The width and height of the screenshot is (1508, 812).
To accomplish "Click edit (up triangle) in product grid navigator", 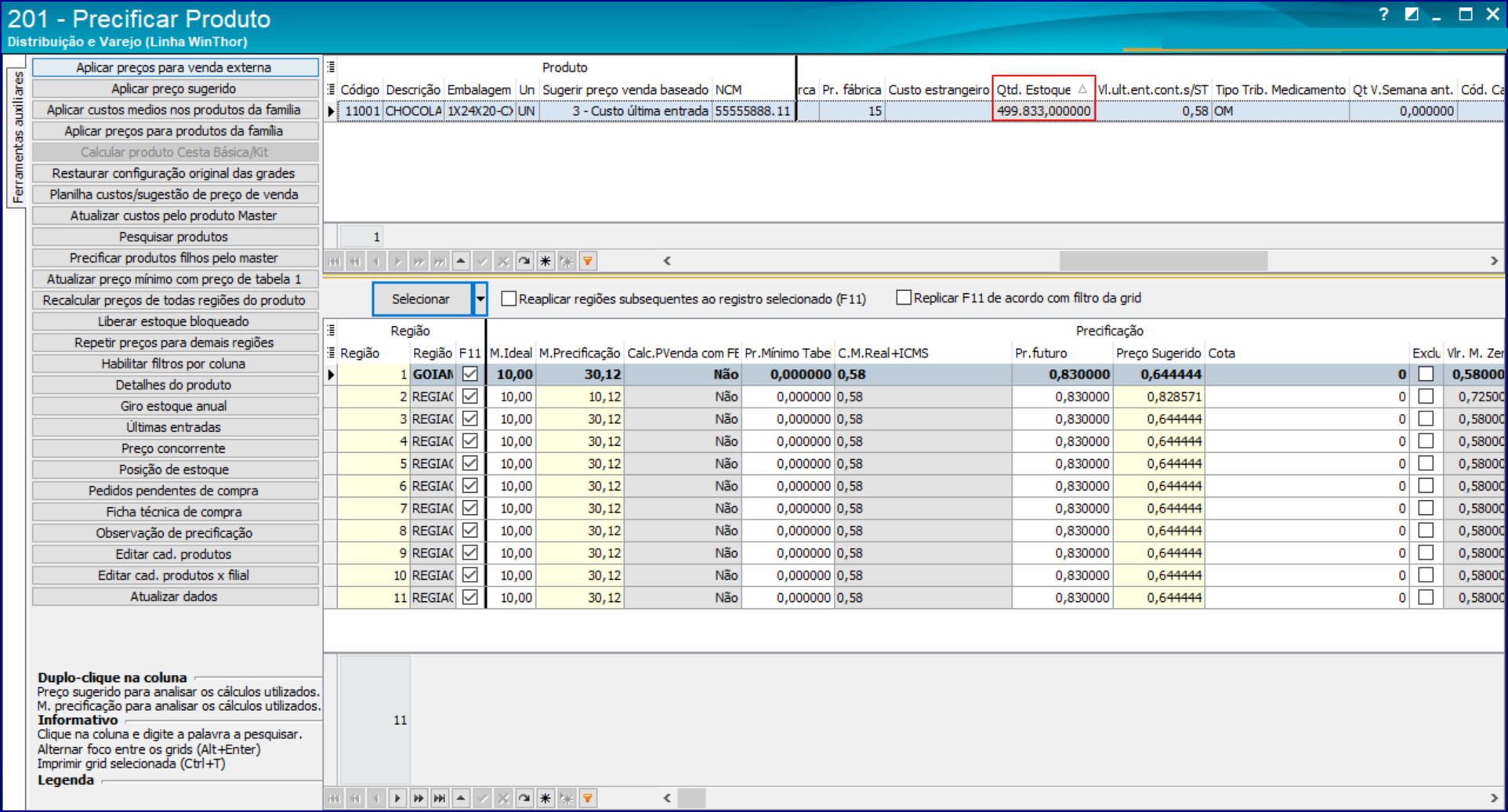I will click(x=461, y=261).
